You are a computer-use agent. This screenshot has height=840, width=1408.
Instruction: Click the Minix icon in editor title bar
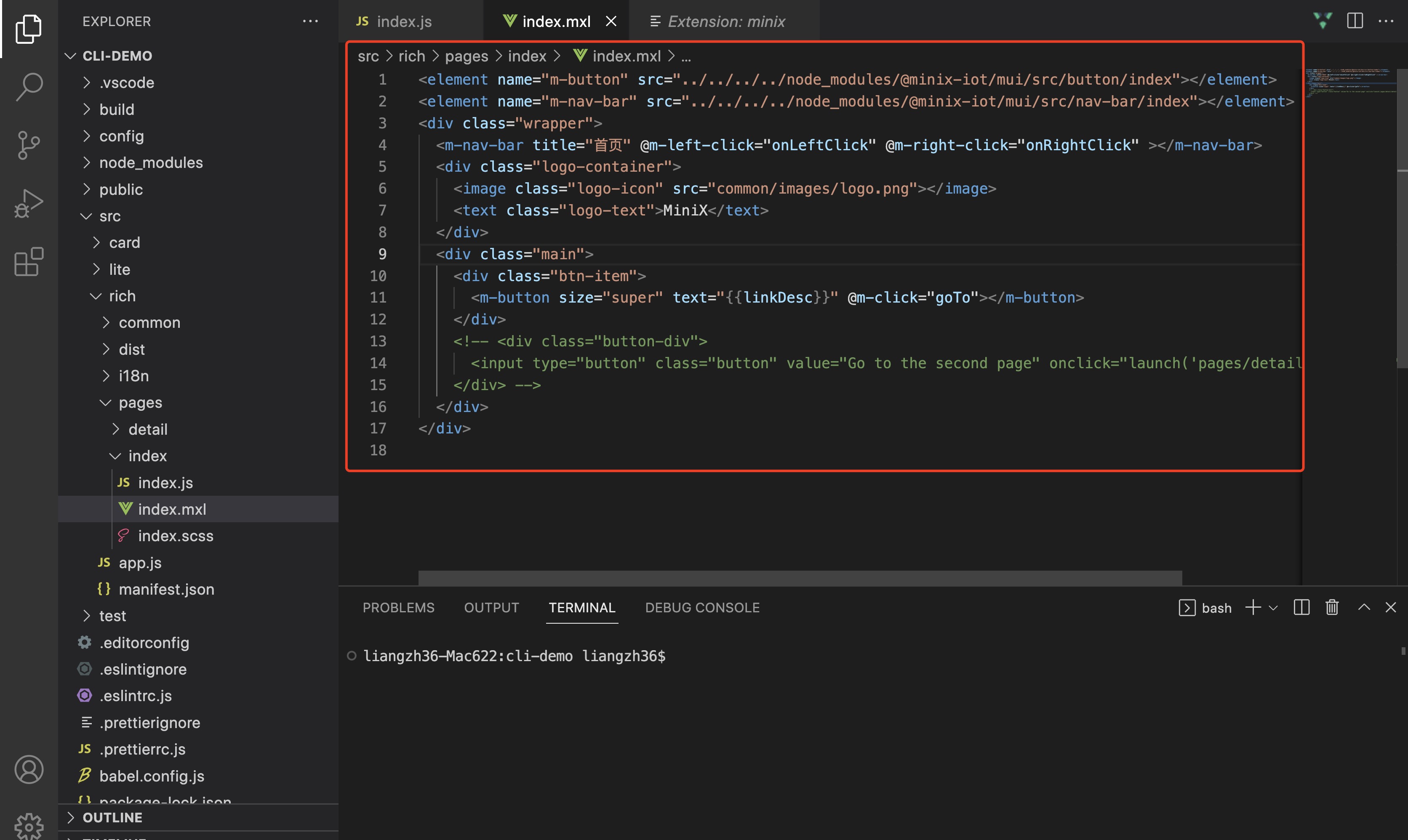coord(1323,21)
